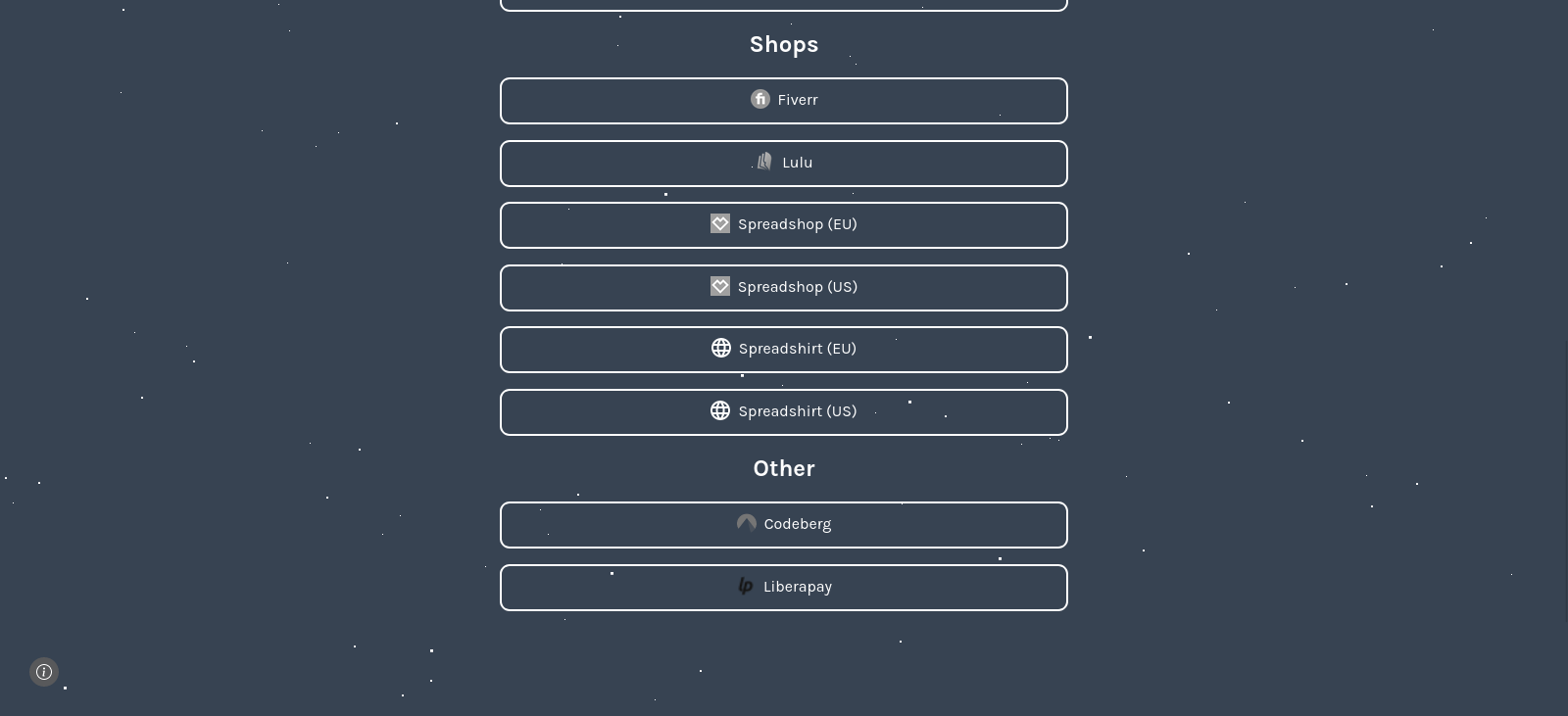Click the Spreadshop (US) heart icon
This screenshot has width=1568, height=716.
point(720,286)
